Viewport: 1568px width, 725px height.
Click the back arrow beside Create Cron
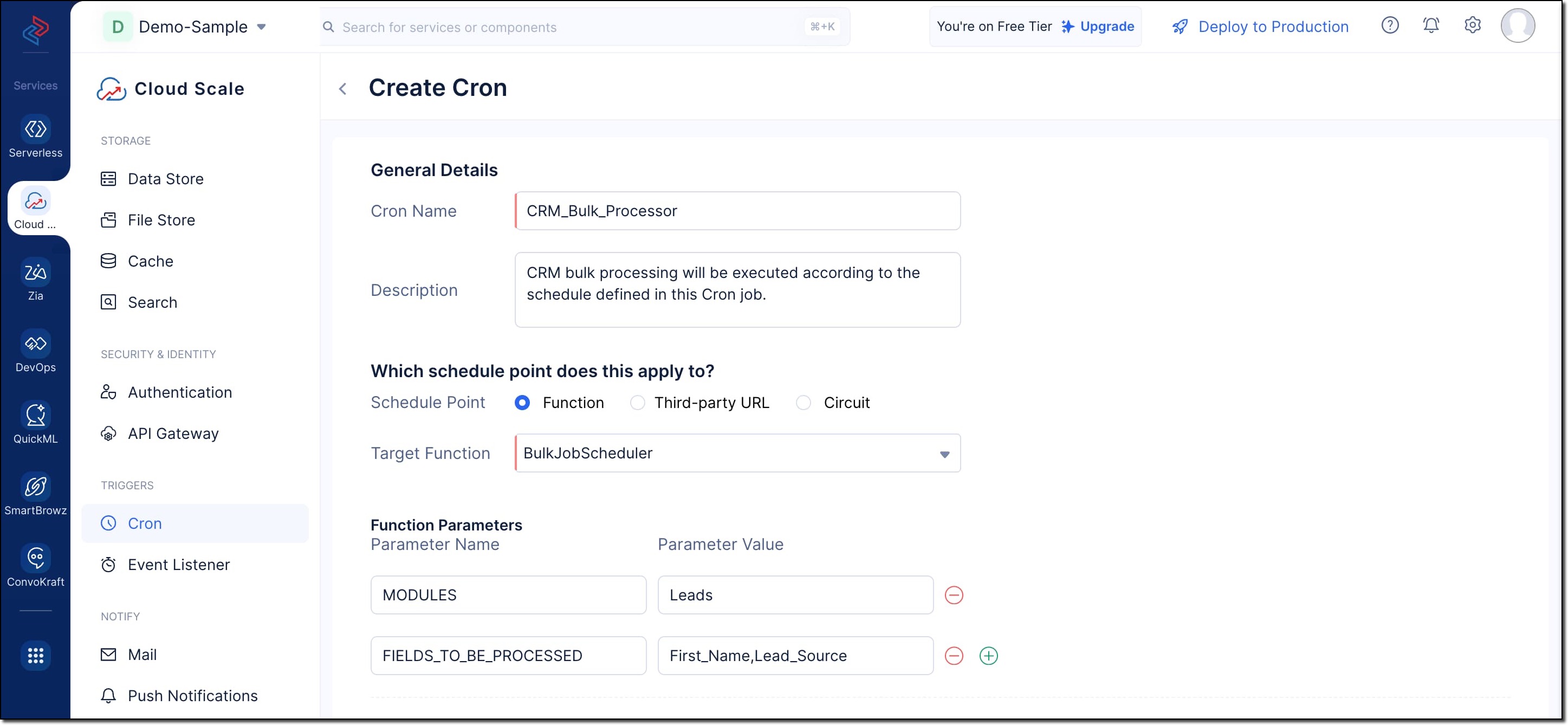click(344, 89)
